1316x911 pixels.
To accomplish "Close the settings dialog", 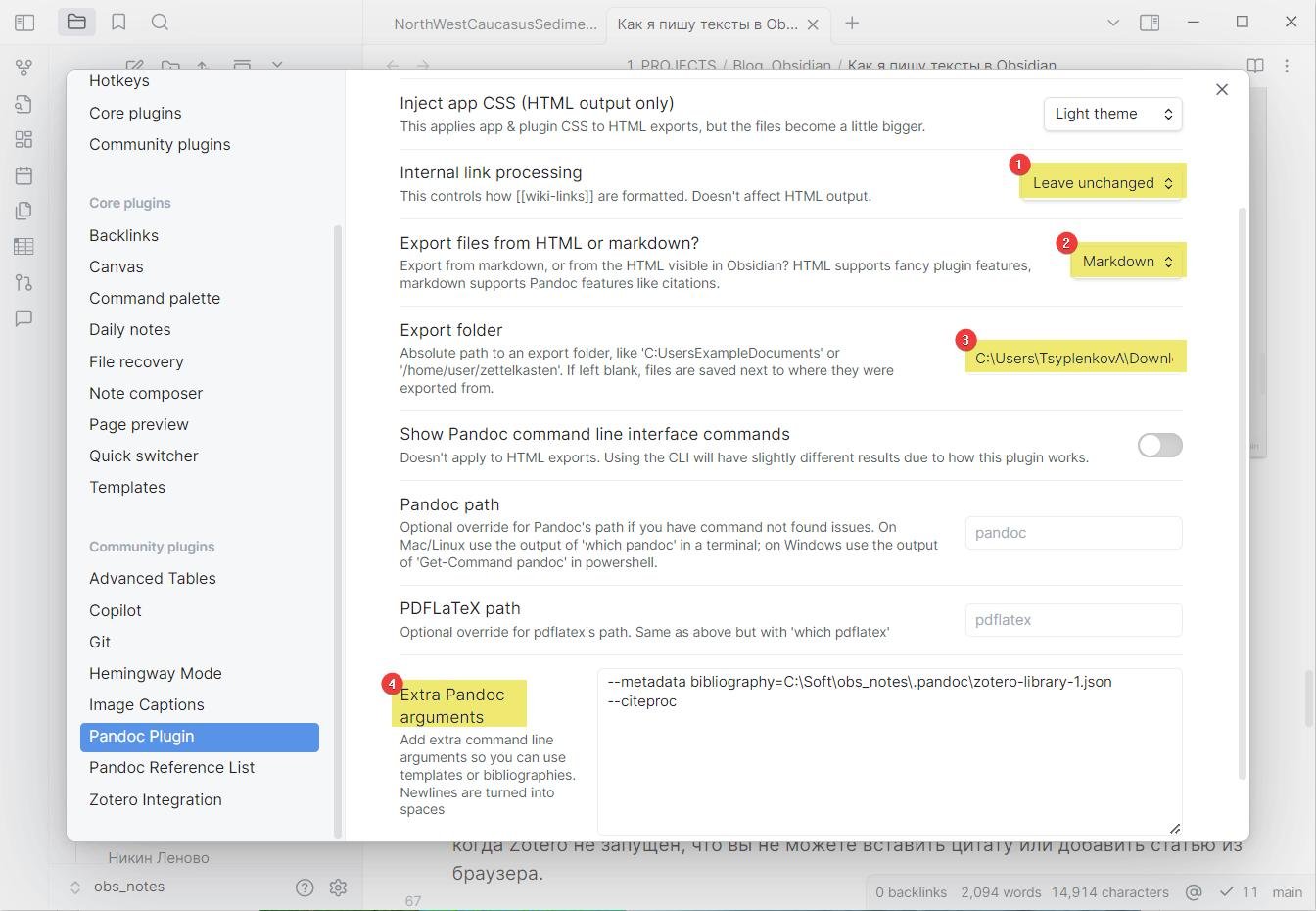I will (1221, 89).
